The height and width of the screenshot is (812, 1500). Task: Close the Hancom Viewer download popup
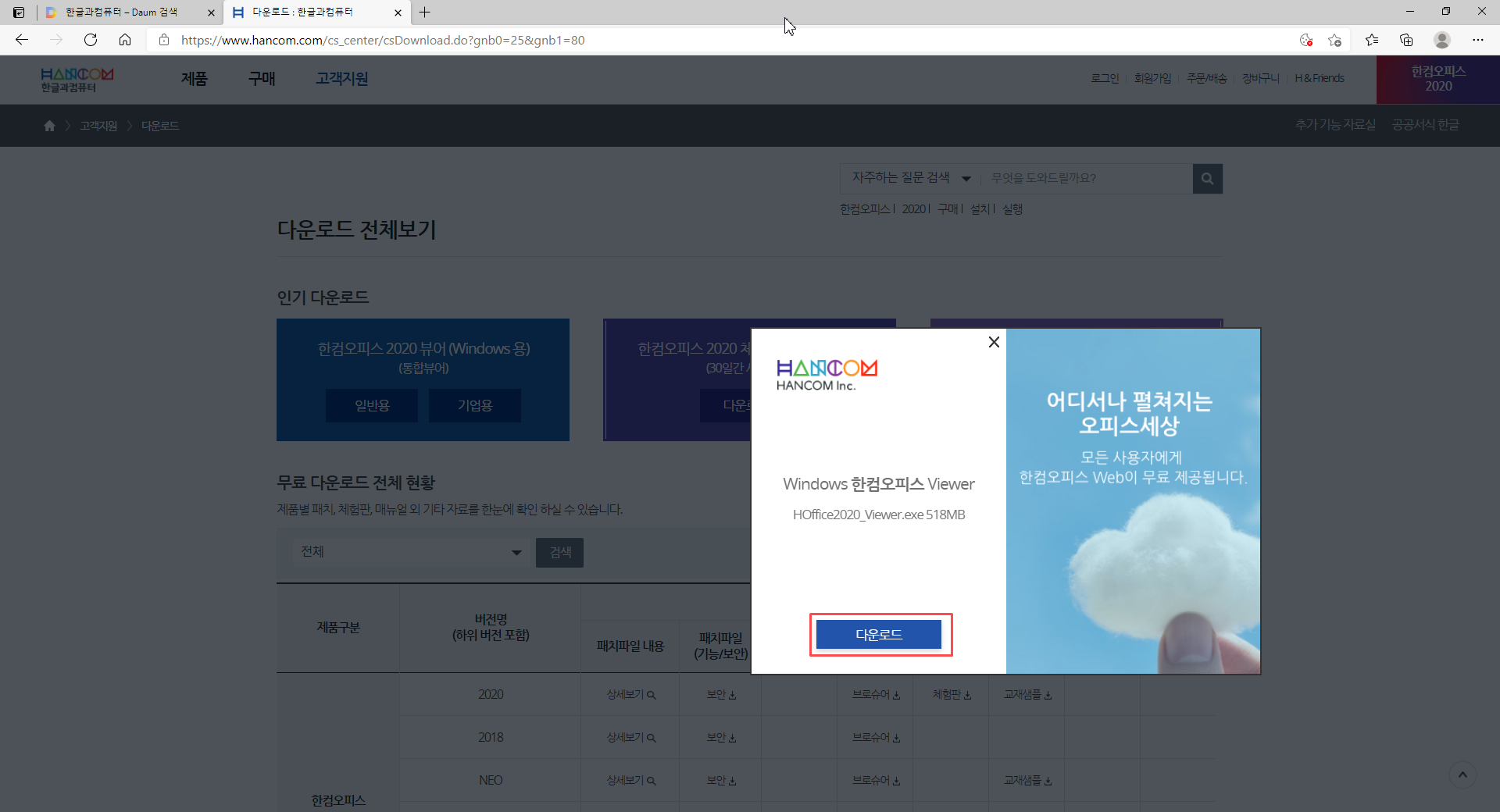[x=994, y=342]
